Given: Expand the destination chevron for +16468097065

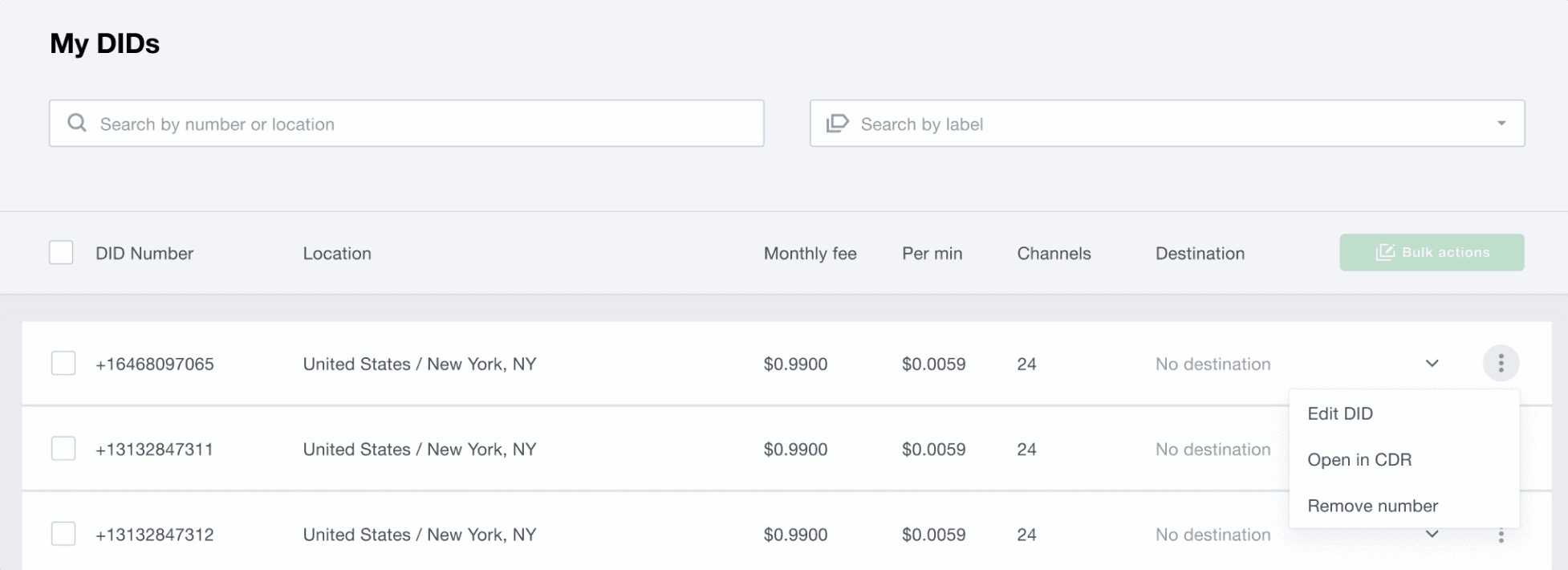Looking at the screenshot, I should tap(1432, 364).
